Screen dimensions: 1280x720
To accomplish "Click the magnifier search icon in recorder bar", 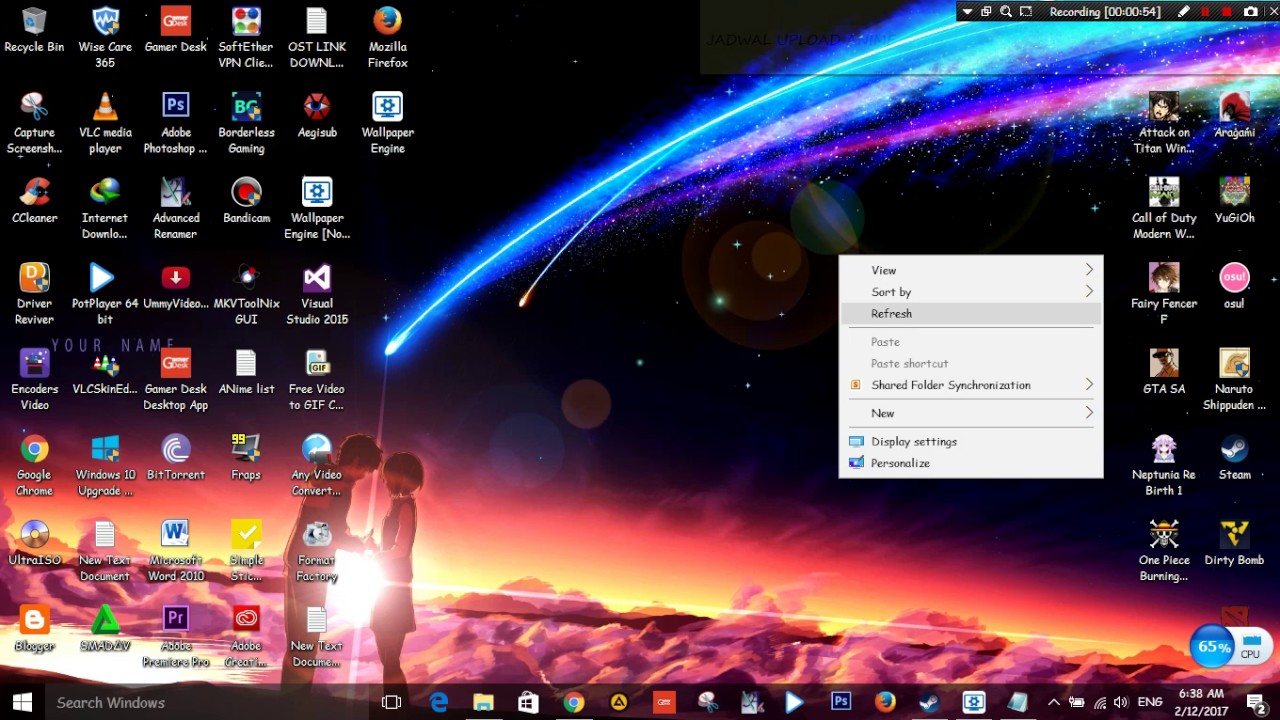I will 1006,12.
